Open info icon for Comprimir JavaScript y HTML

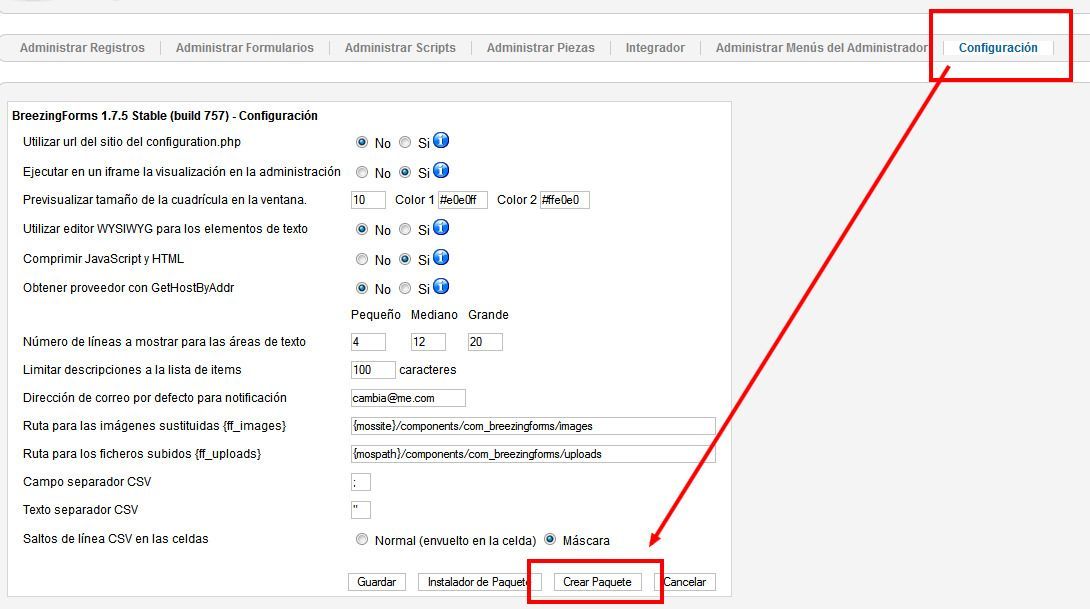pos(441,257)
